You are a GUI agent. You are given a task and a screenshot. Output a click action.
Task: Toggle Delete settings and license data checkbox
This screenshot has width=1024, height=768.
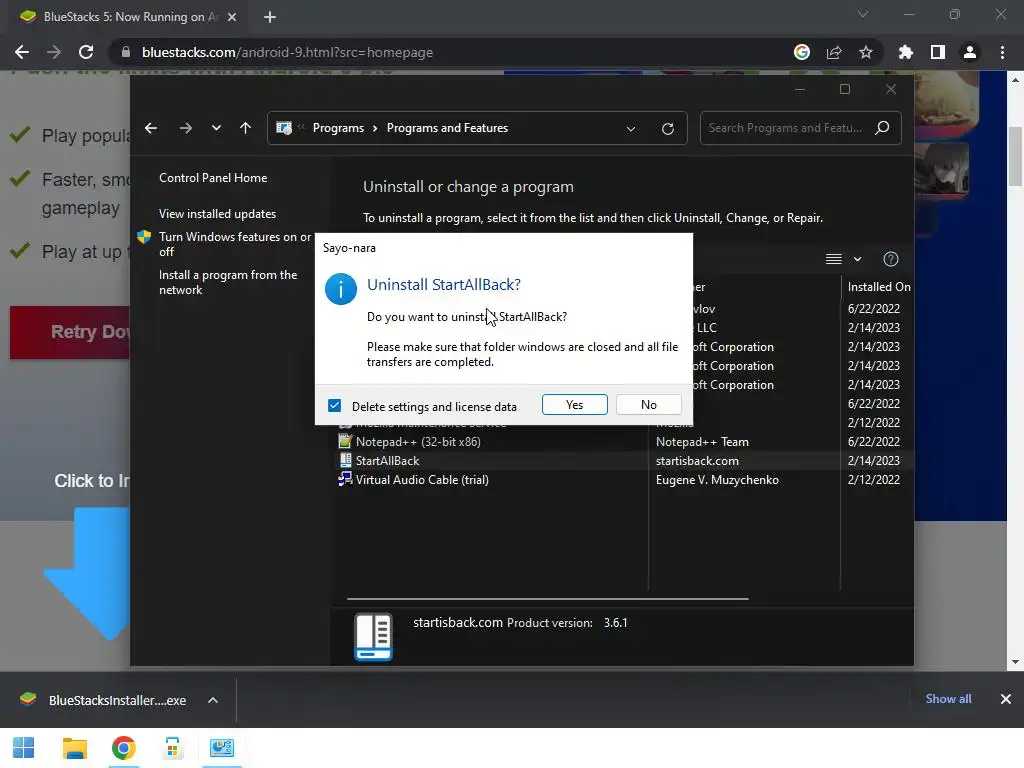click(x=334, y=406)
